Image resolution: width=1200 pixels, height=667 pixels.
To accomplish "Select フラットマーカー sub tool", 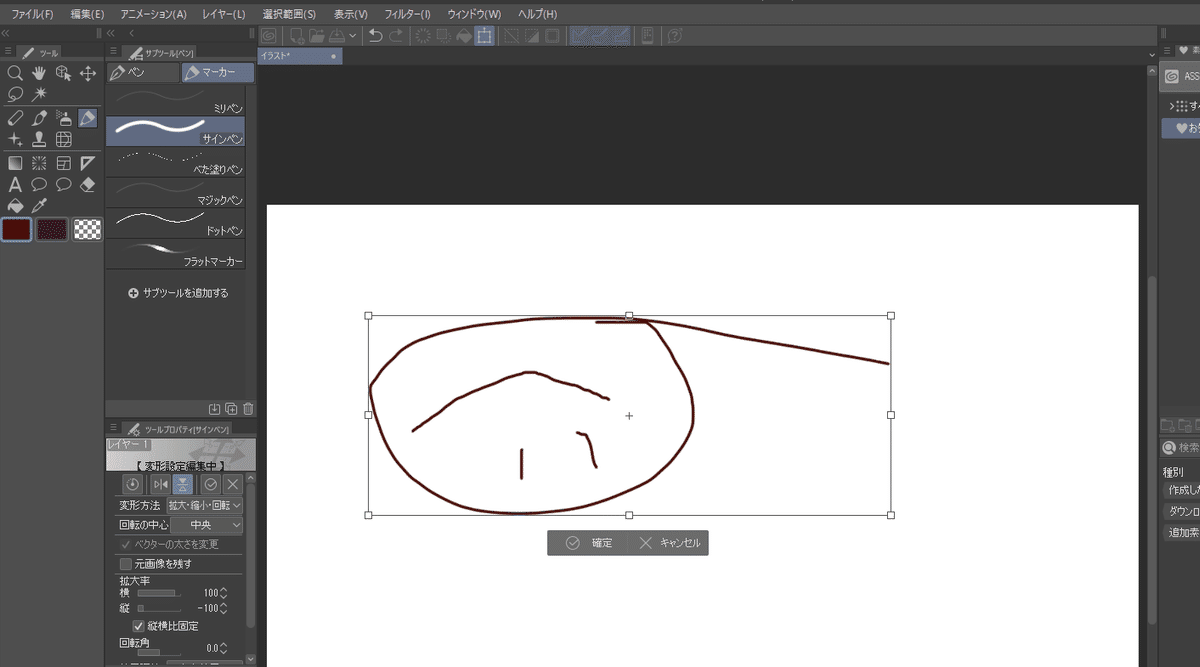I will click(176, 254).
